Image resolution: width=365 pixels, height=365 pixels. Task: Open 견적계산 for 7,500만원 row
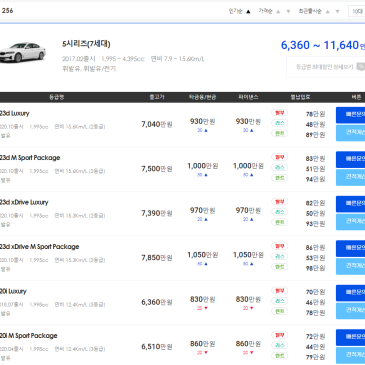(350, 177)
